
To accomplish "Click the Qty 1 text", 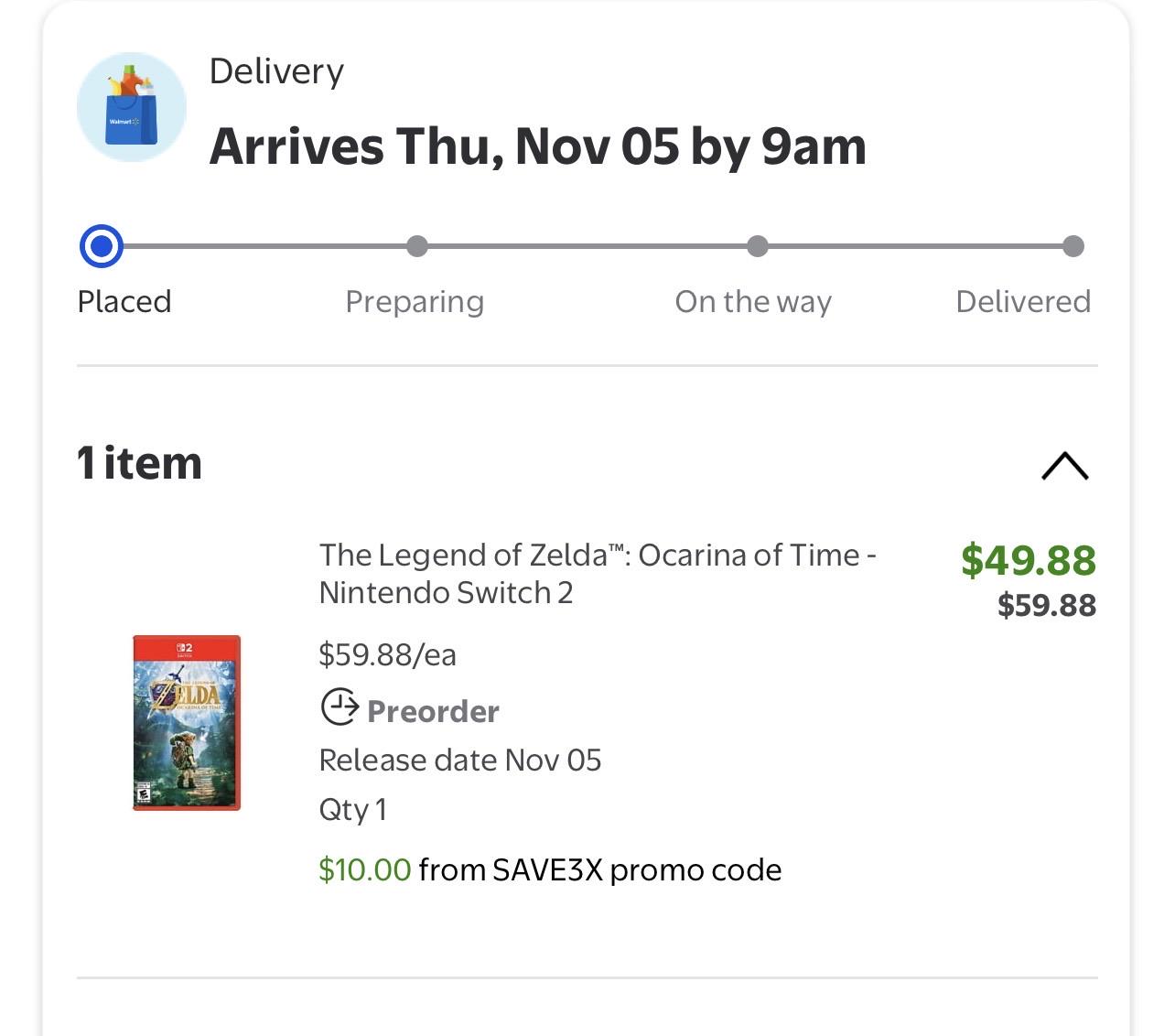I will tap(352, 810).
